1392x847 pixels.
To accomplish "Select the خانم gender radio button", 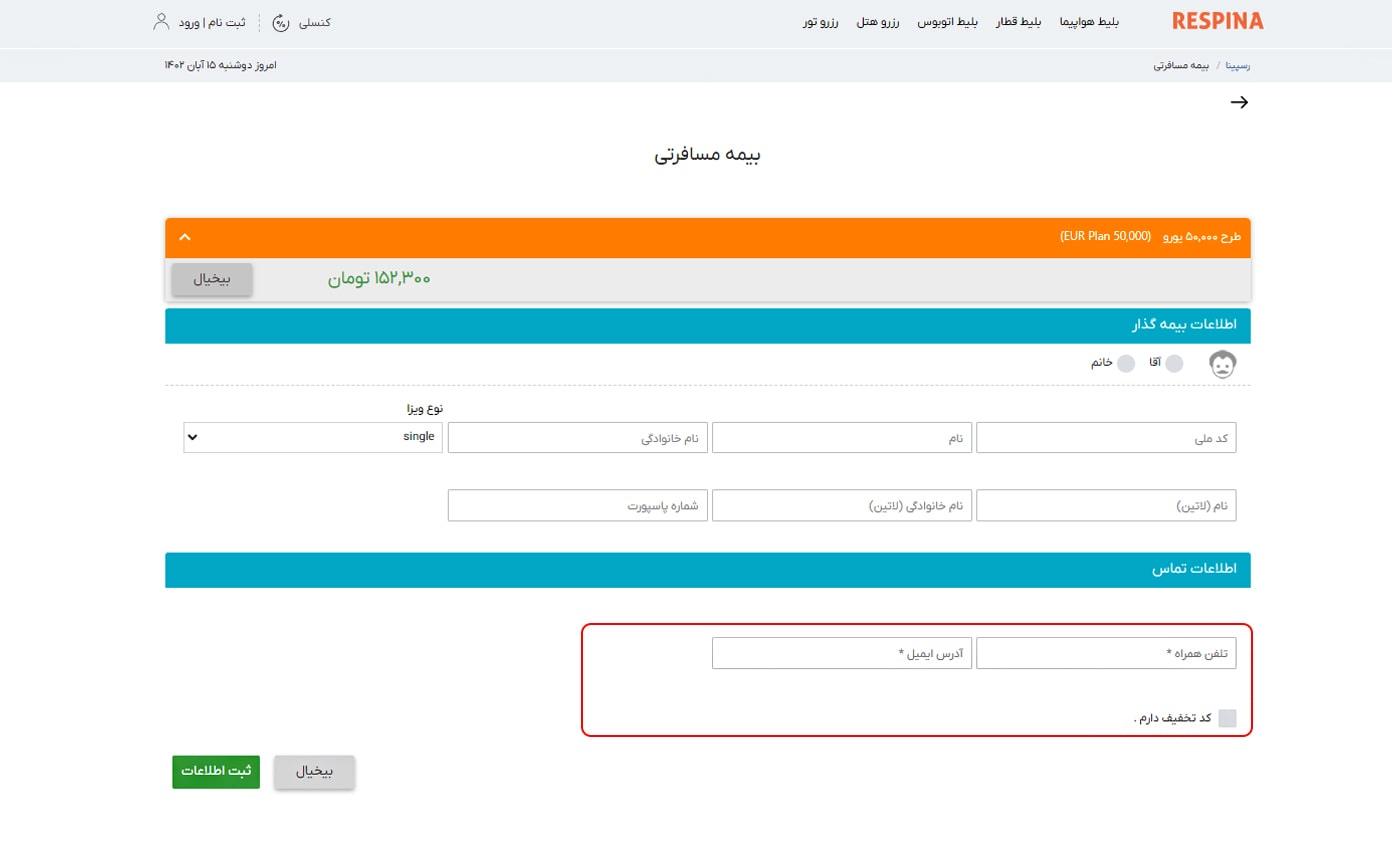I will 1126,363.
